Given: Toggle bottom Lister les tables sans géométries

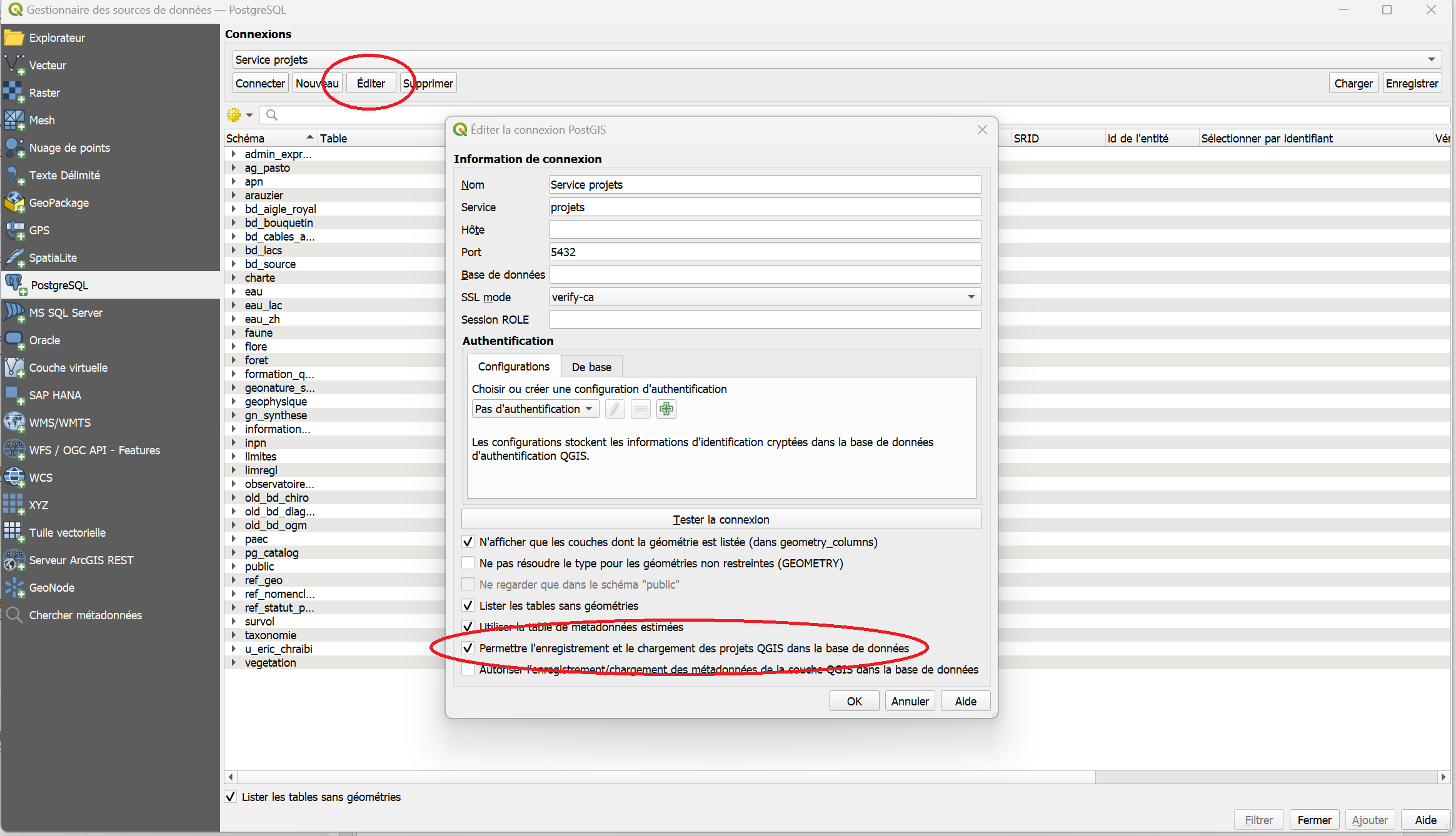Looking at the screenshot, I should coord(231,797).
